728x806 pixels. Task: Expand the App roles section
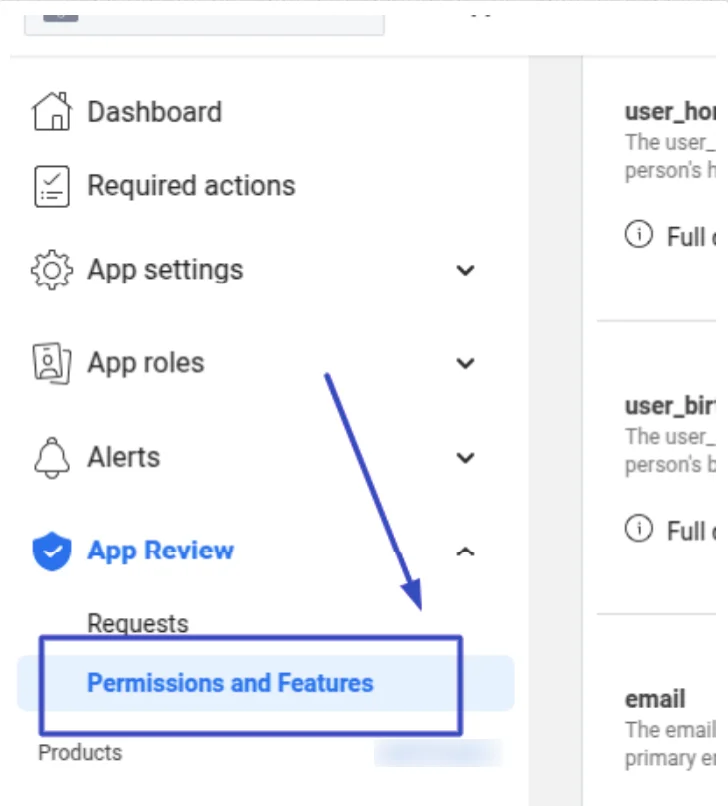coord(465,363)
